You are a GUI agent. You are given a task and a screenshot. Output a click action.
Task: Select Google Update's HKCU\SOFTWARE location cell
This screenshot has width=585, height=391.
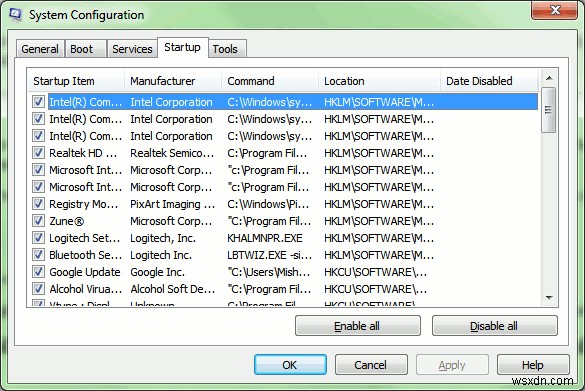pos(376,272)
